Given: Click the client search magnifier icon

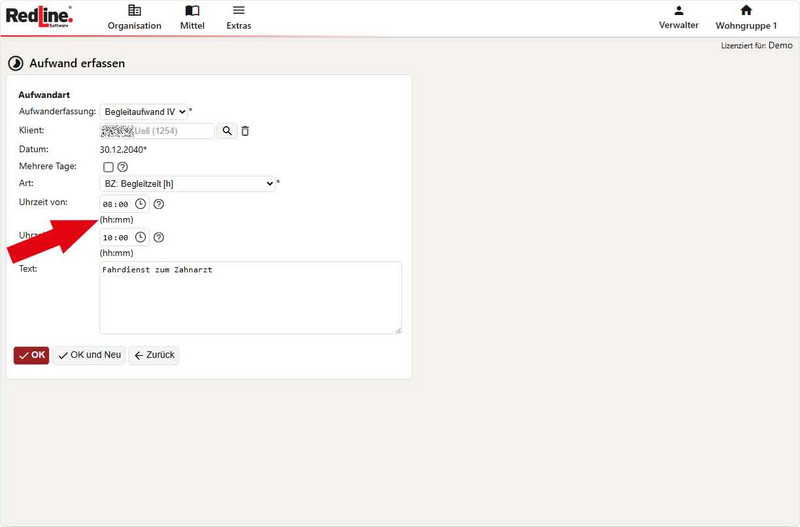Looking at the screenshot, I should click(227, 131).
